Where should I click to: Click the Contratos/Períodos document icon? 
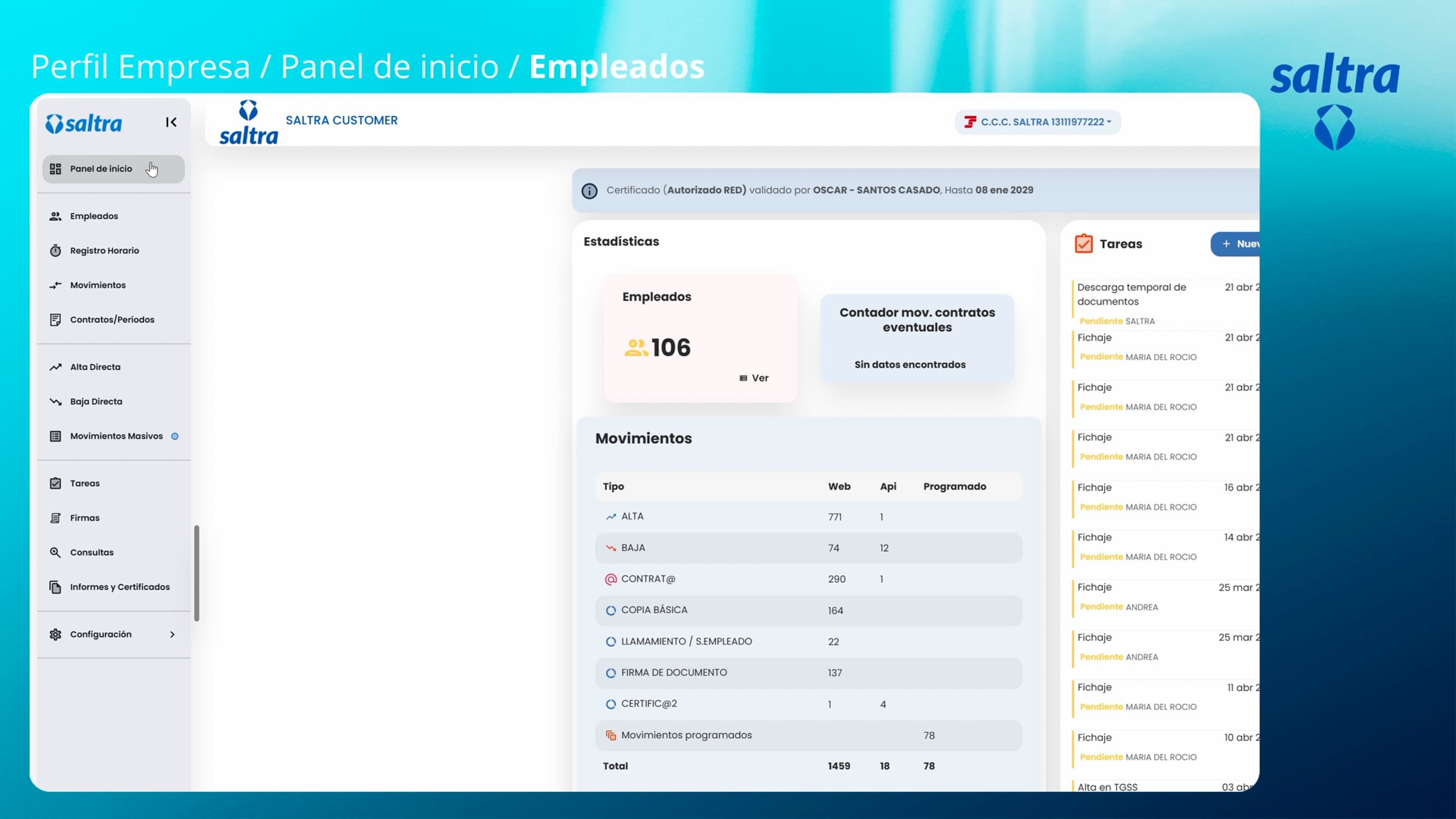[x=55, y=320]
